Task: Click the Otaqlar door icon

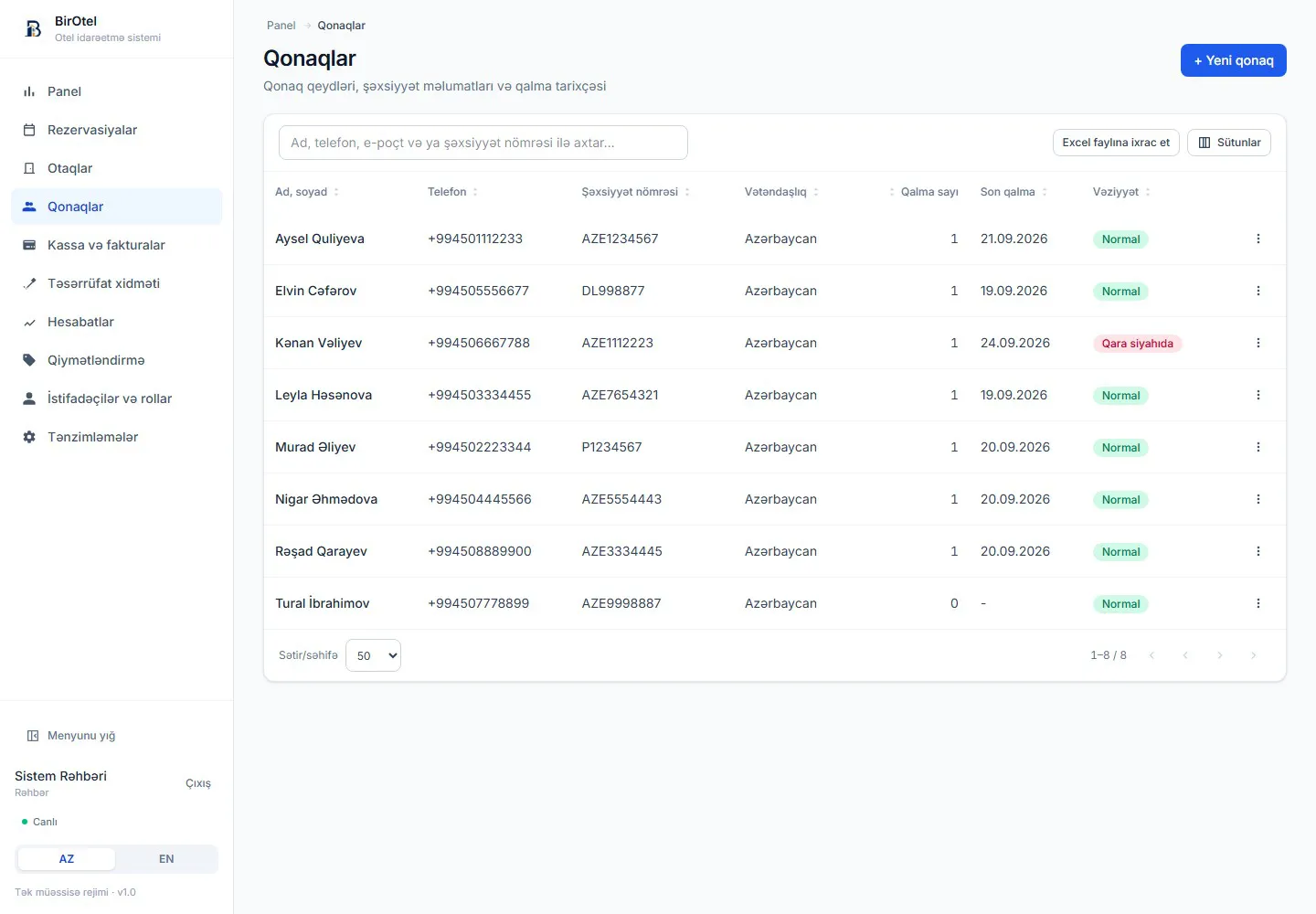Action: [29, 168]
